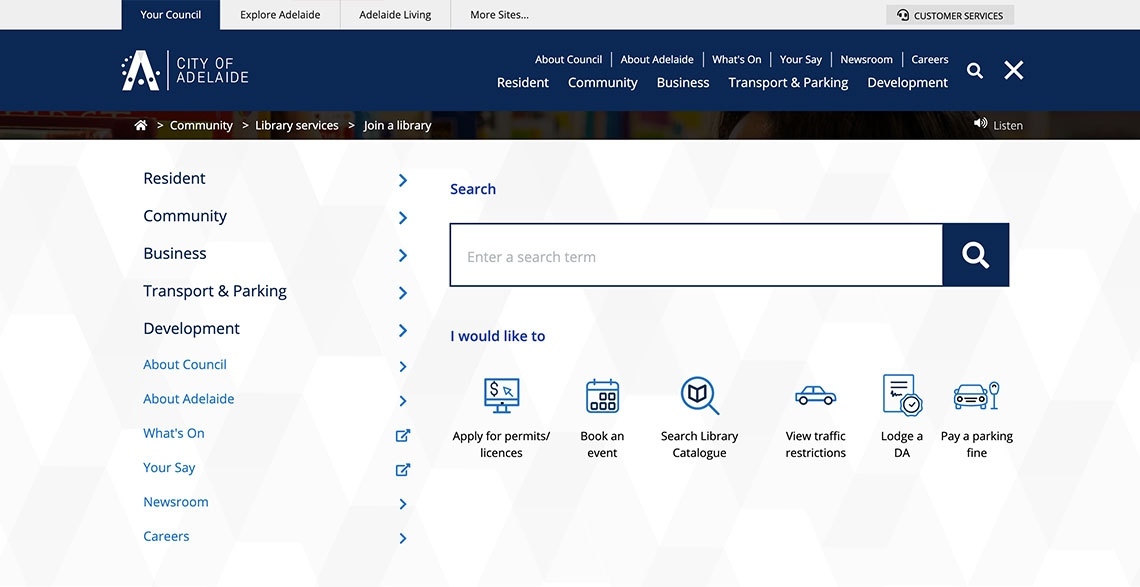This screenshot has width=1140, height=587.
Task: Click Library services in the breadcrumb
Action: [x=297, y=125]
